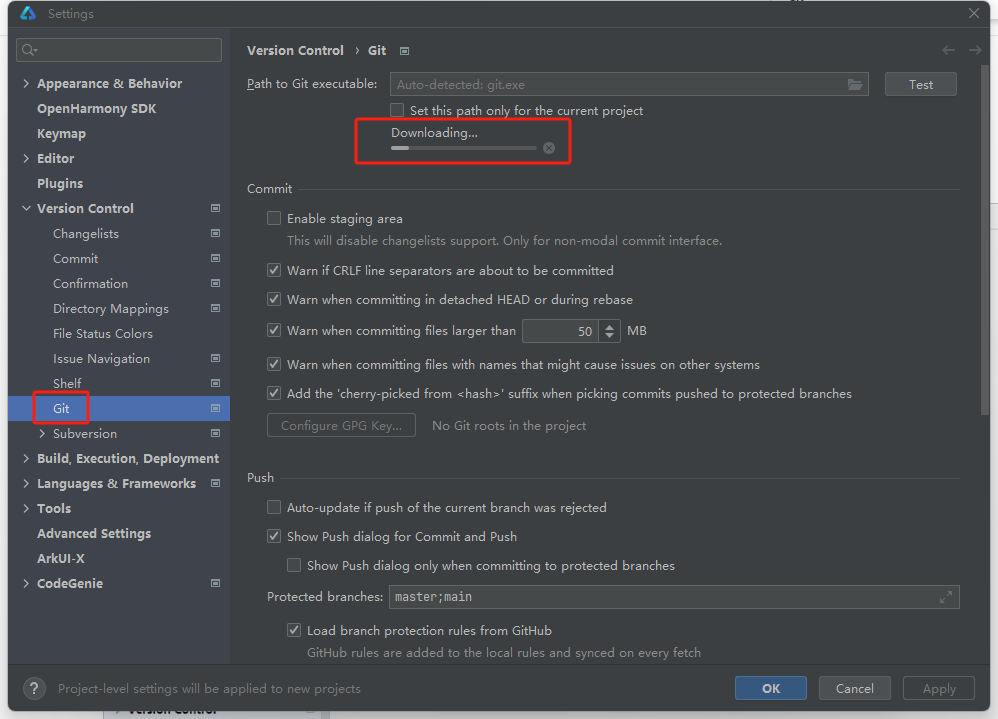998x719 pixels.
Task: Enable staging area checkbox
Action: tap(274, 218)
